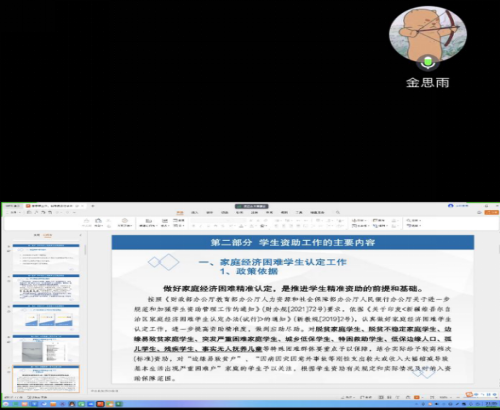Open the file menu dropdown at top-left

[14, 212]
